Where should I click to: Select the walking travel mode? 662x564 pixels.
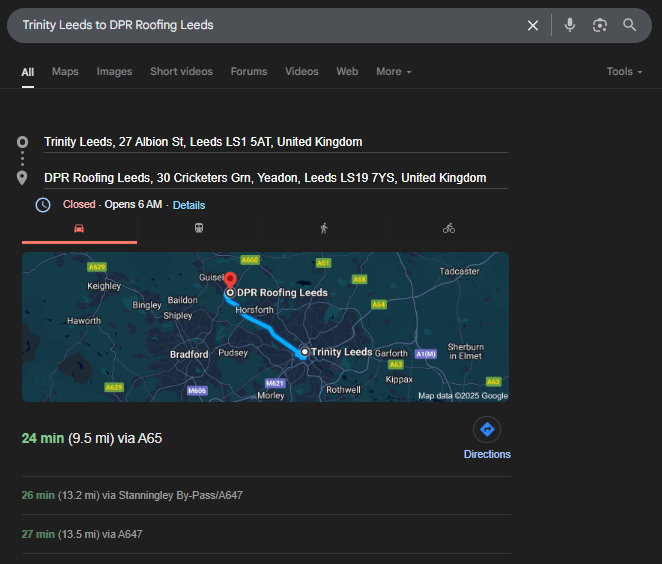tap(324, 228)
